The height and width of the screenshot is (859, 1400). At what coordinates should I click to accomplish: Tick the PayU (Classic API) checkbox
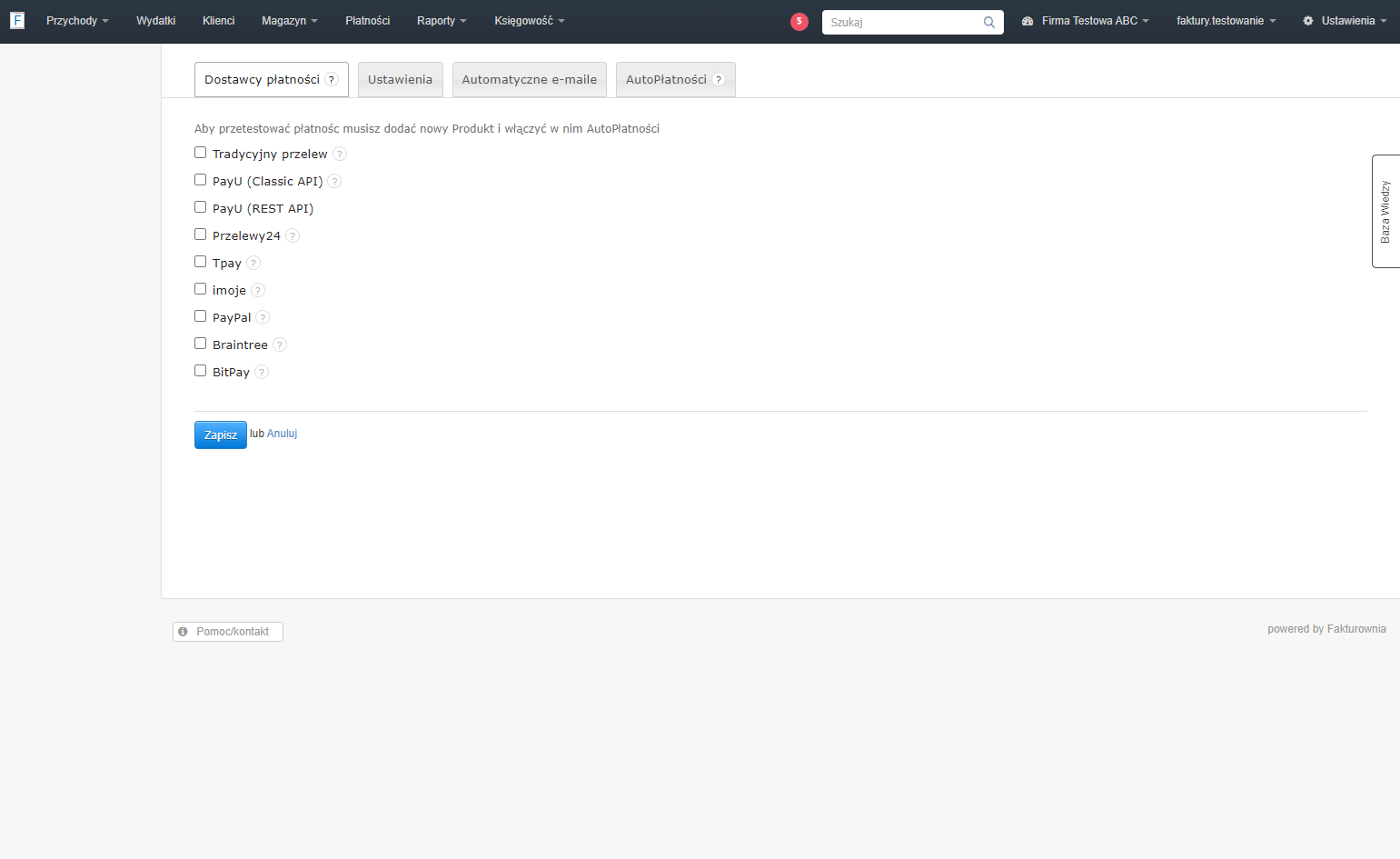[x=201, y=180]
